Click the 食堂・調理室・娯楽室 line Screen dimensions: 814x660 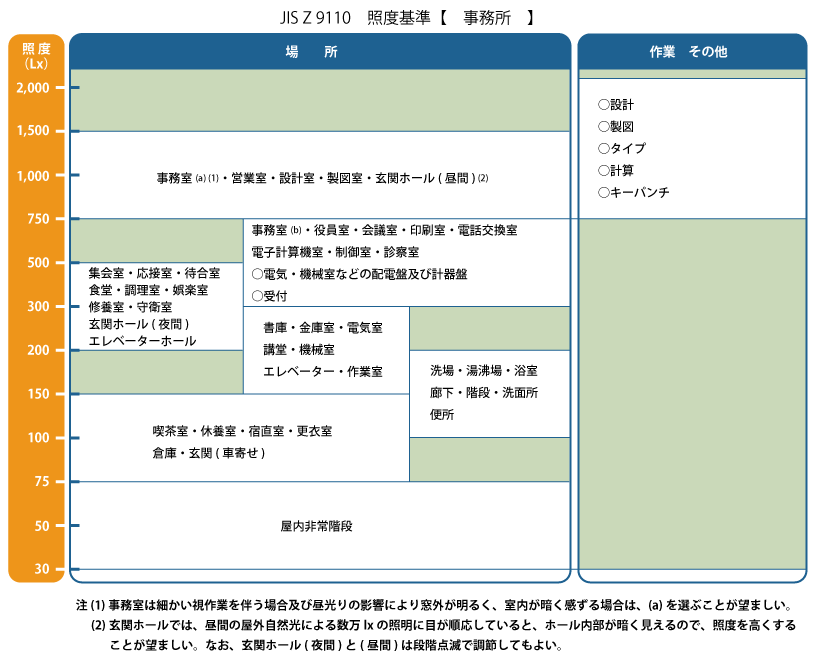(x=148, y=290)
